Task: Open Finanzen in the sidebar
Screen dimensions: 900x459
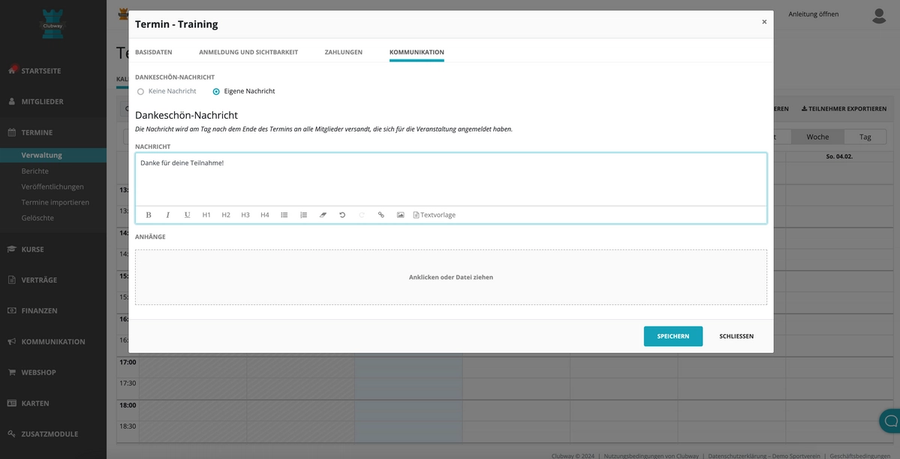Action: coord(39,311)
